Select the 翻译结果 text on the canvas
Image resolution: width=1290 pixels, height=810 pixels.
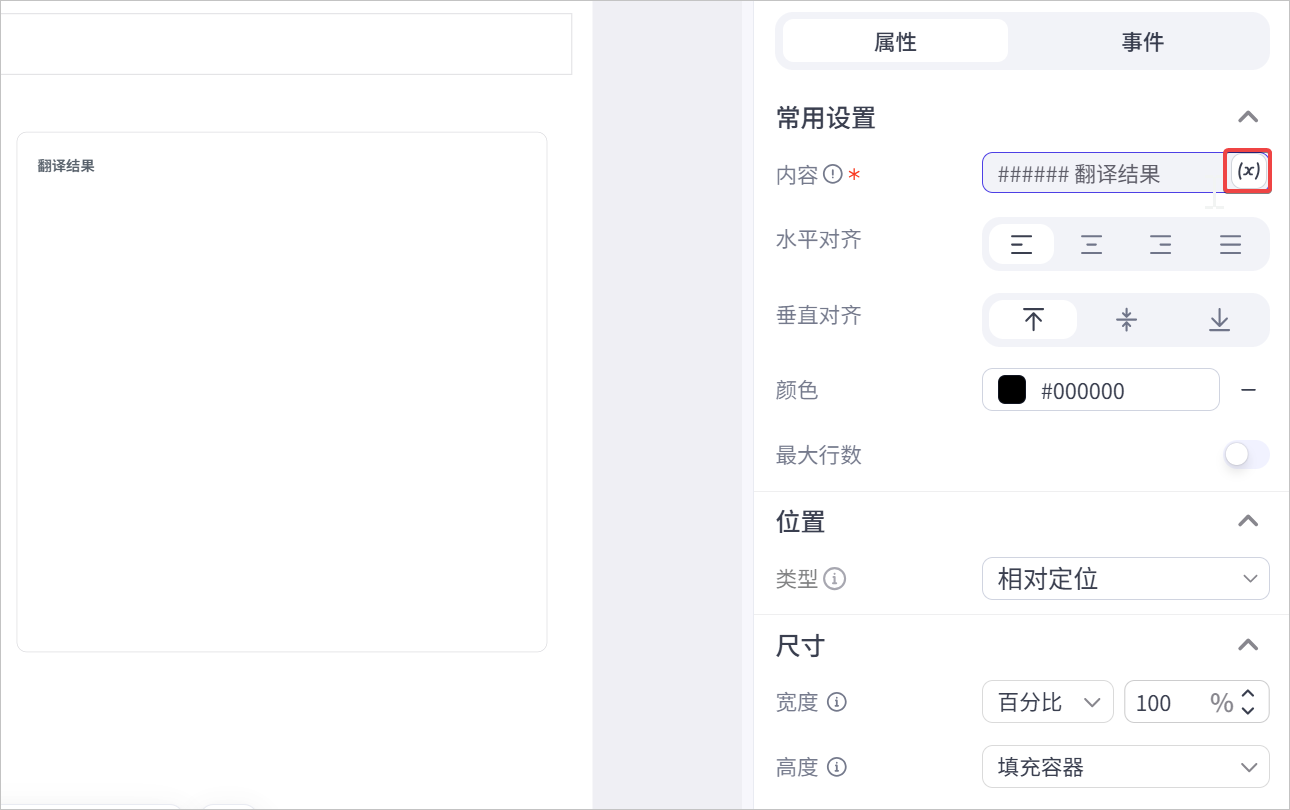pyautogui.click(x=66, y=166)
